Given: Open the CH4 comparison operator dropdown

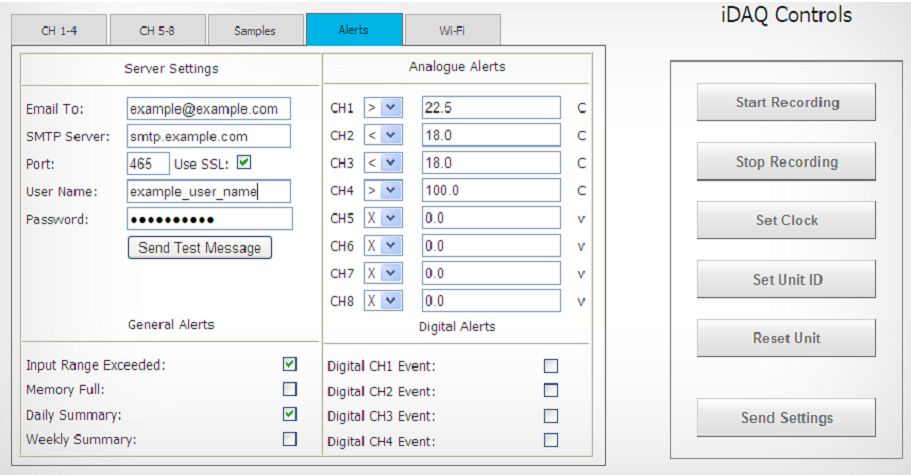Looking at the screenshot, I should pyautogui.click(x=383, y=190).
